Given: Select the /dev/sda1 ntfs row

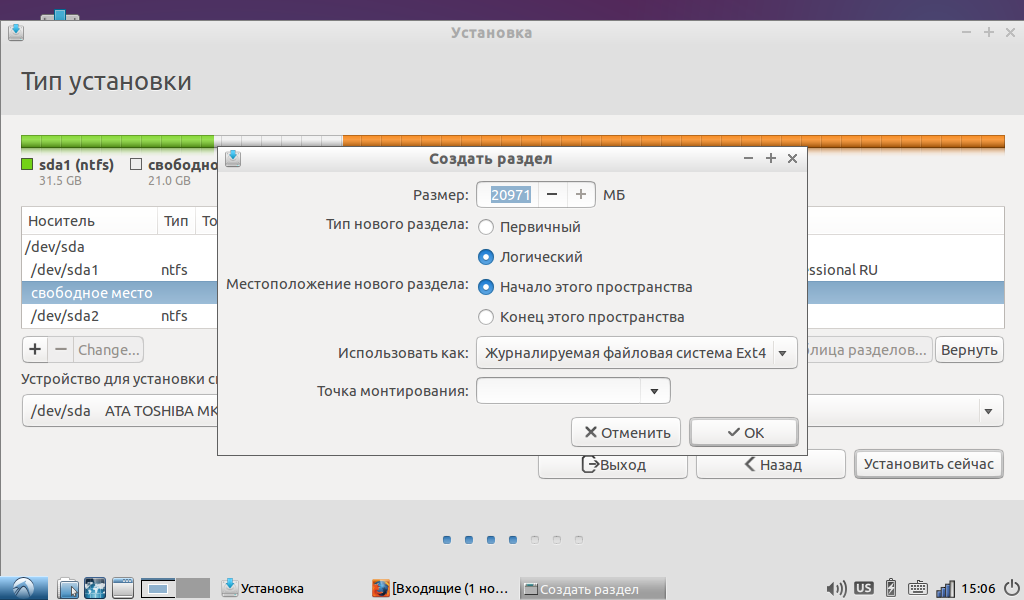Looking at the screenshot, I should (x=512, y=270).
